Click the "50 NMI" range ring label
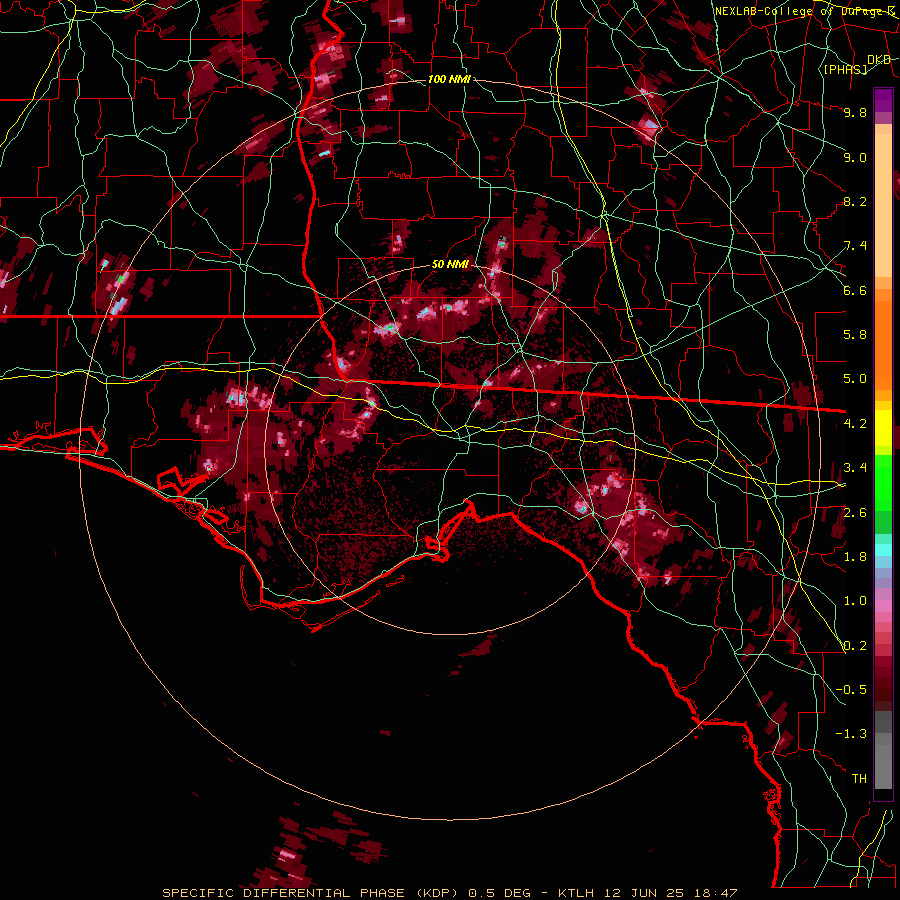900x900 pixels. [450, 265]
